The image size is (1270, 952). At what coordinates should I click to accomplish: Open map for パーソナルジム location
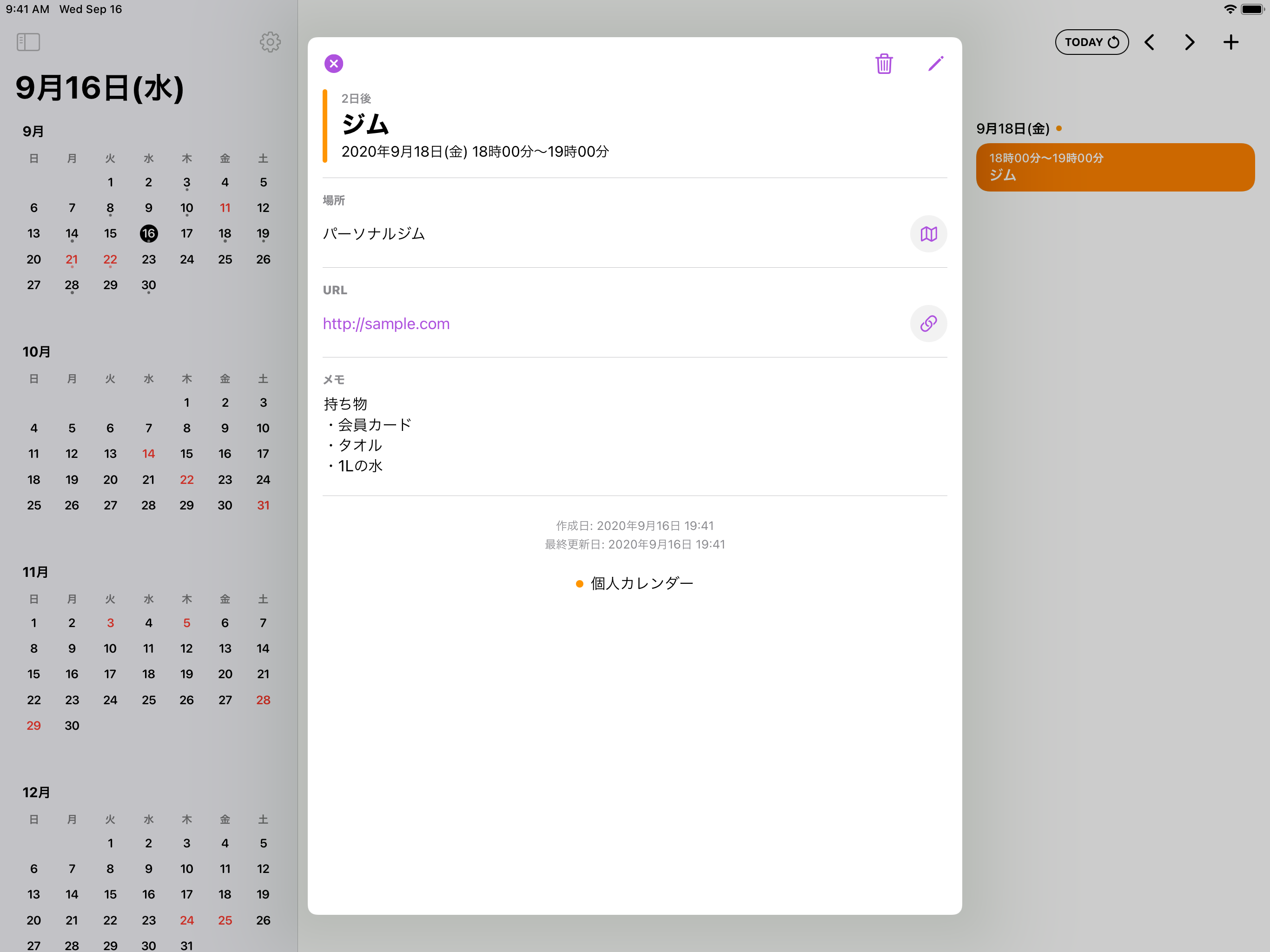coord(928,234)
